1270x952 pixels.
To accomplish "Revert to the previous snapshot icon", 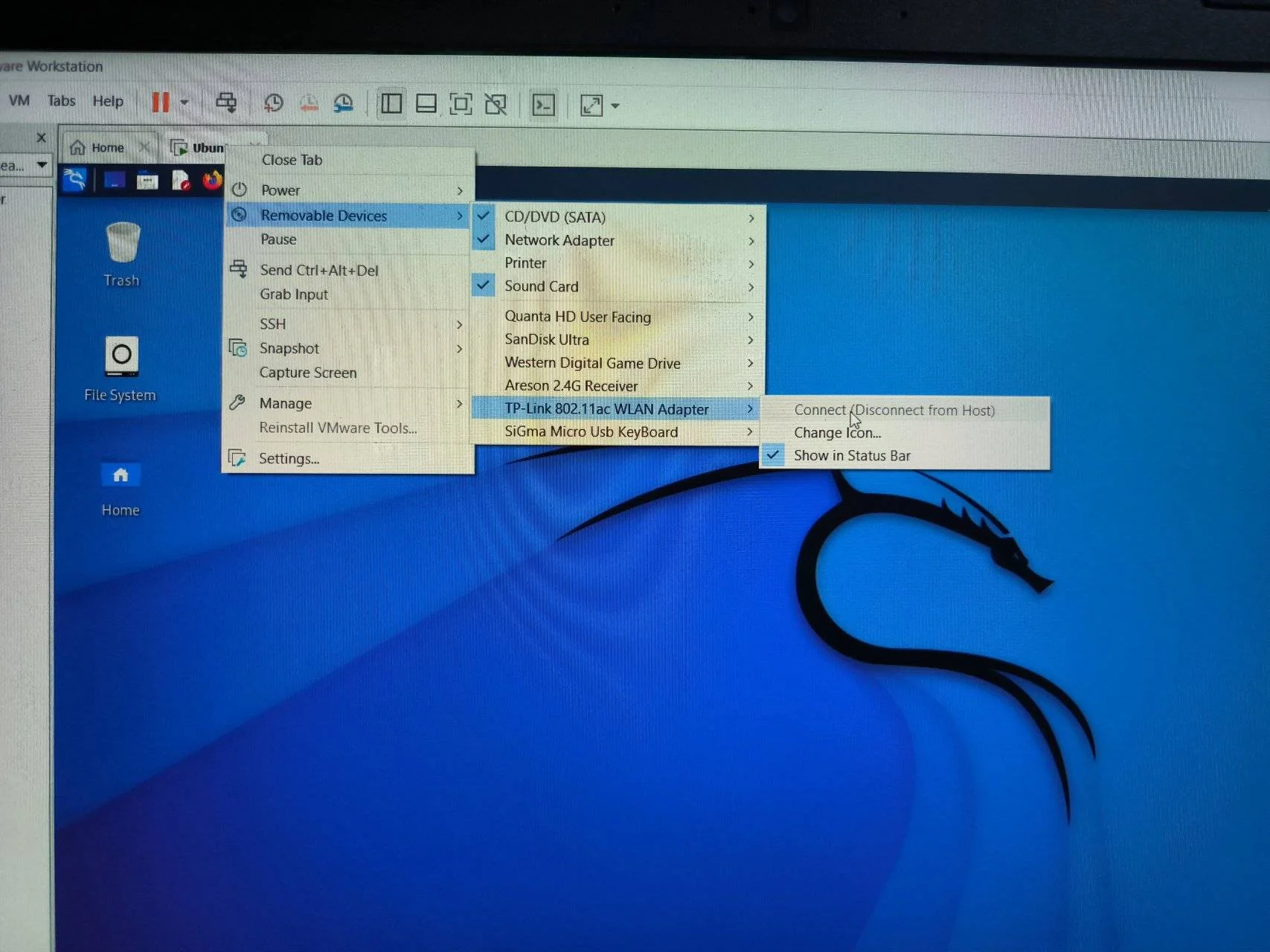I will click(309, 103).
